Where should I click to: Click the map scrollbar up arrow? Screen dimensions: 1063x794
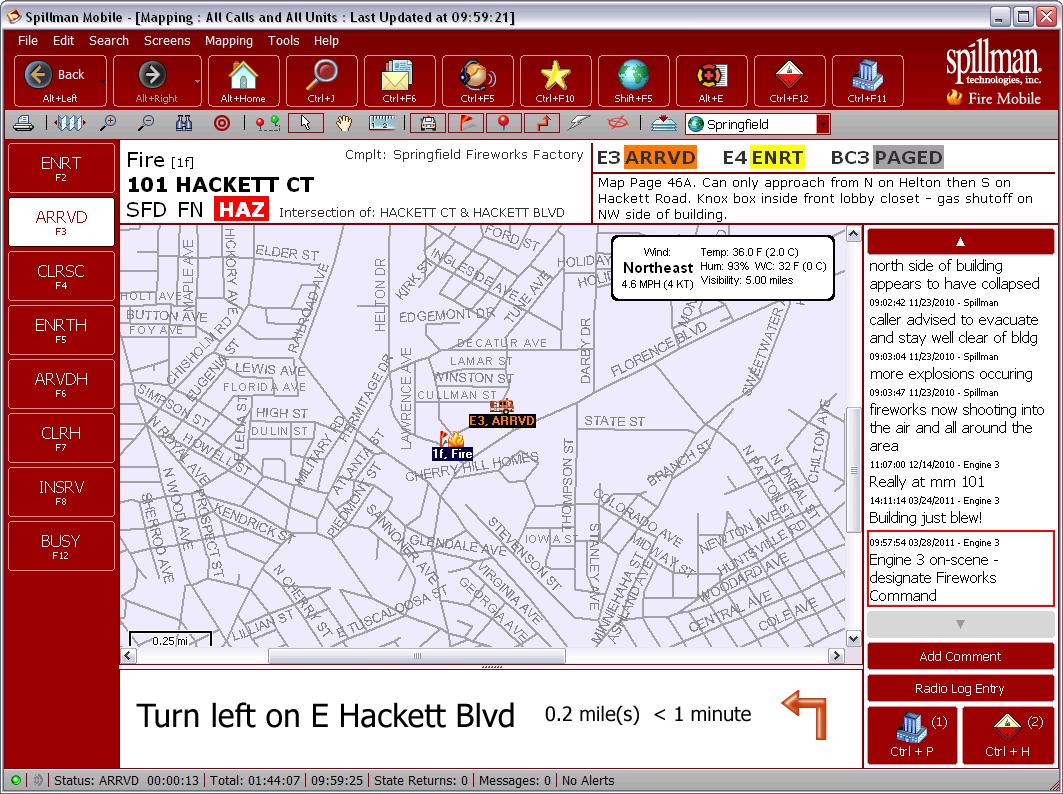coord(854,235)
